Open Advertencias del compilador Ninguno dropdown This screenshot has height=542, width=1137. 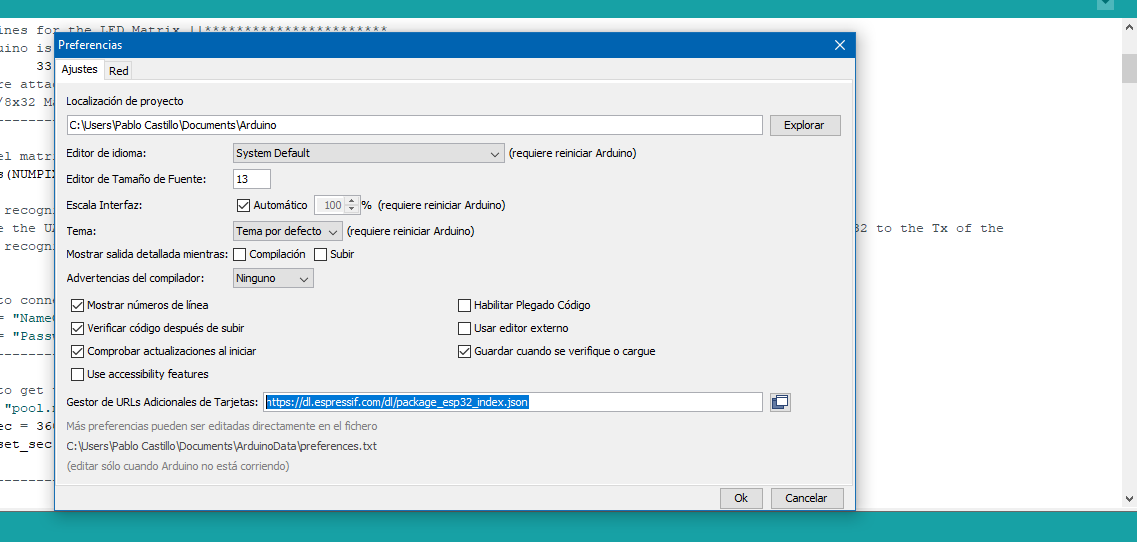point(273,278)
